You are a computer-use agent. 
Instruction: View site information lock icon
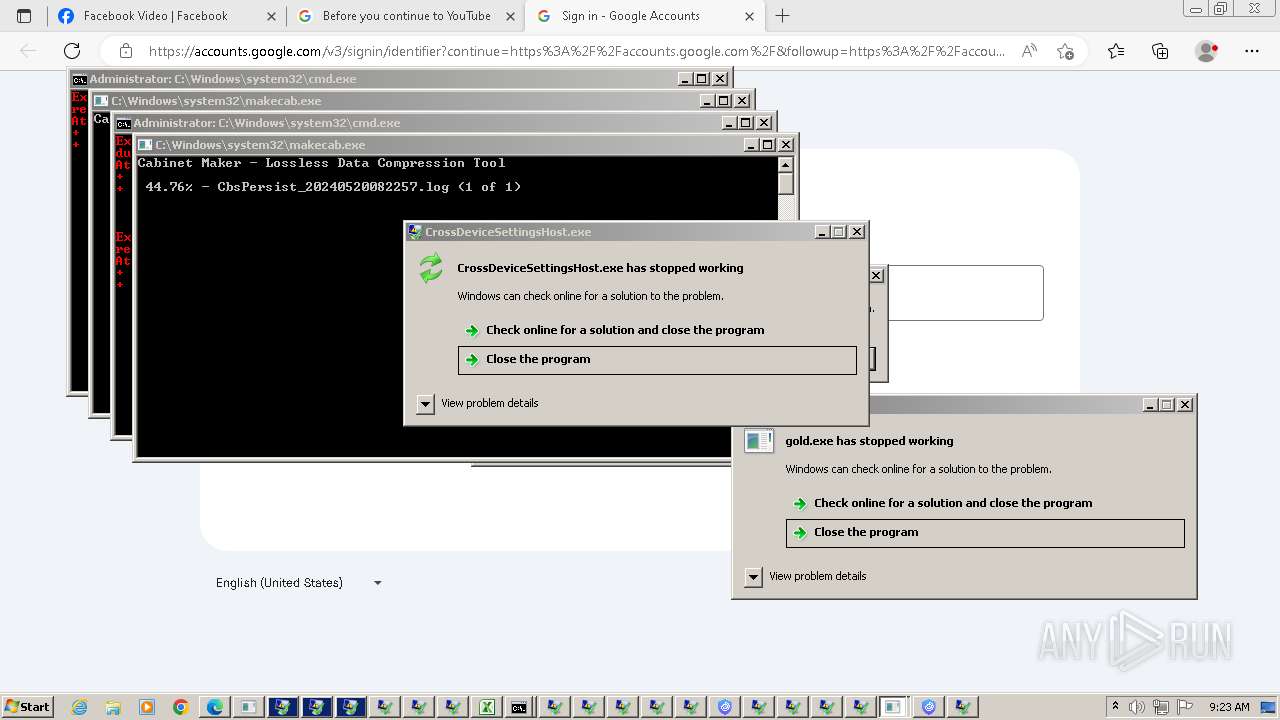click(126, 51)
